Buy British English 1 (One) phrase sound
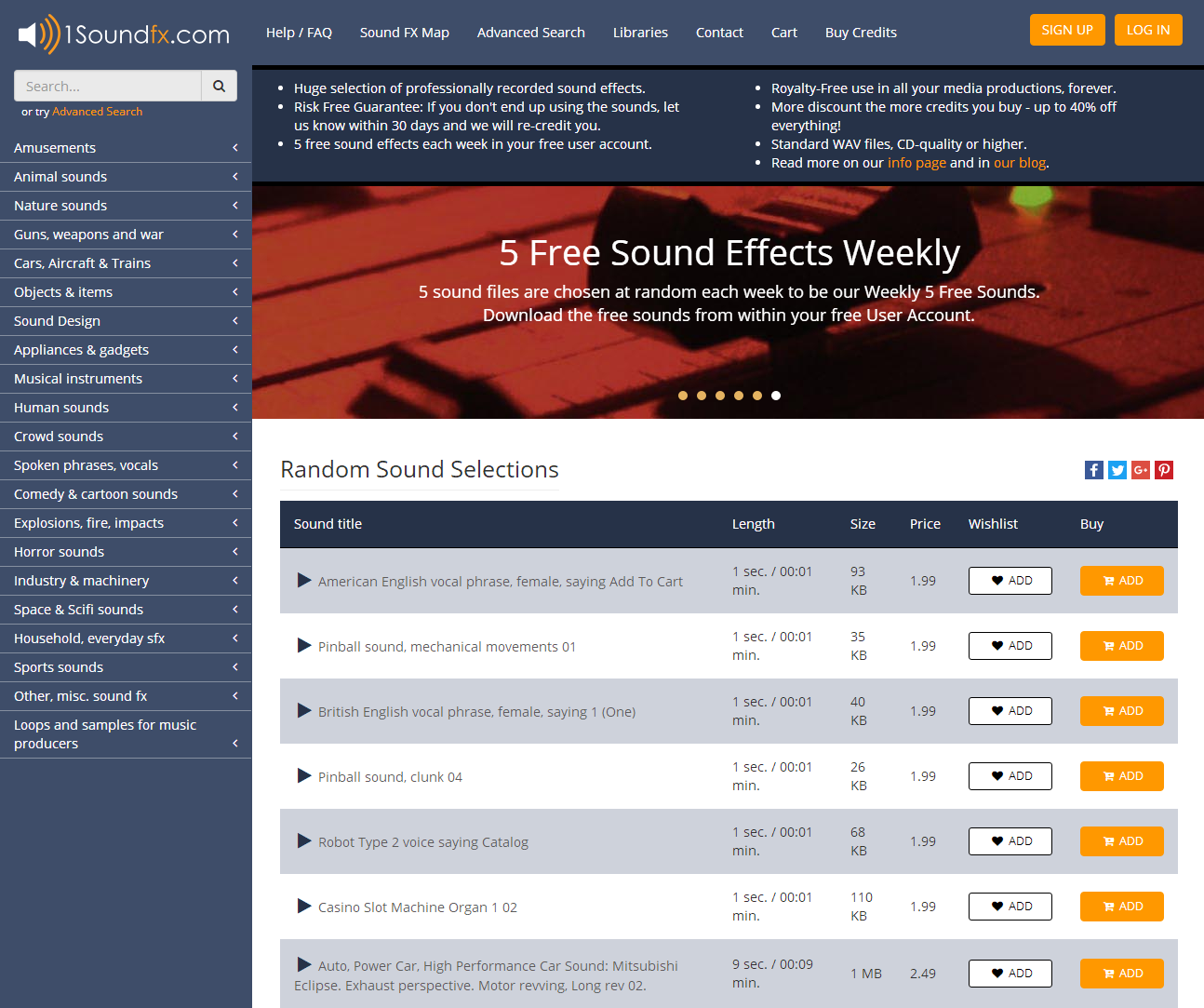 (x=1122, y=711)
